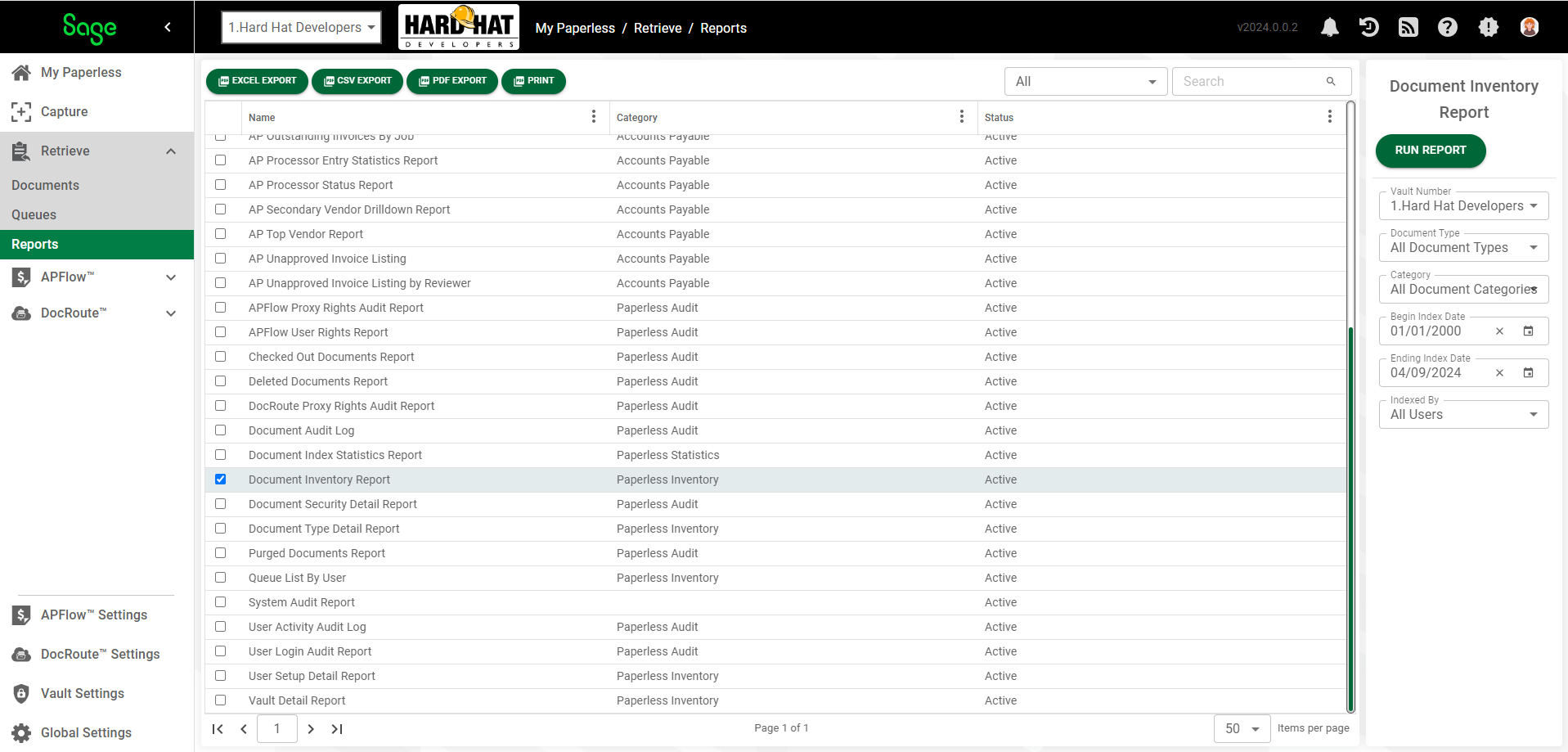Open the help question mark icon
This screenshot has width=1568, height=752.
click(x=1448, y=27)
